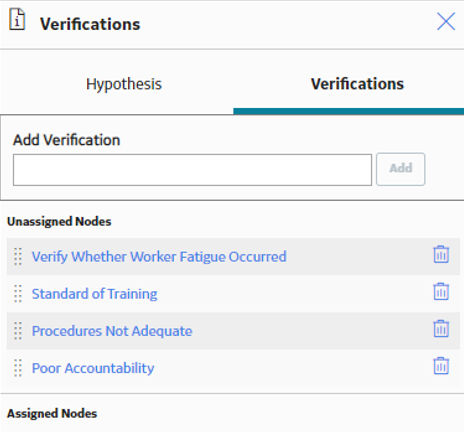Screen dimensions: 464x432
Task: Delete Standard of Training with its trash icon
Action: point(441,292)
